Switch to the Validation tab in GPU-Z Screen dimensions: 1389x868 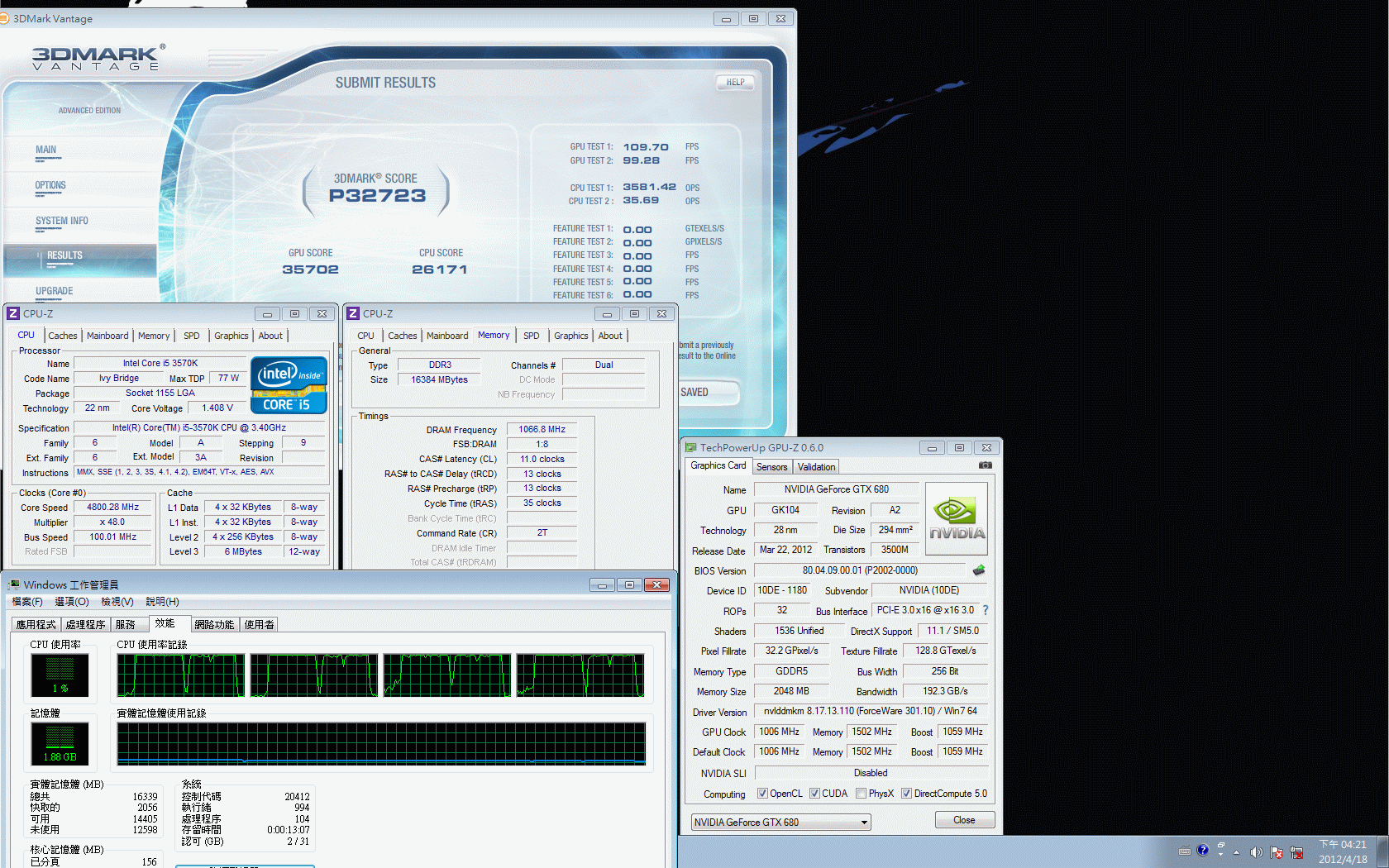click(x=816, y=467)
